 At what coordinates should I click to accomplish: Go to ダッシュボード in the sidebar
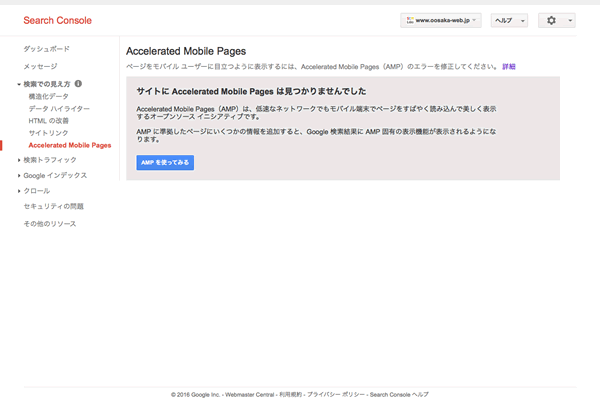click(46, 49)
